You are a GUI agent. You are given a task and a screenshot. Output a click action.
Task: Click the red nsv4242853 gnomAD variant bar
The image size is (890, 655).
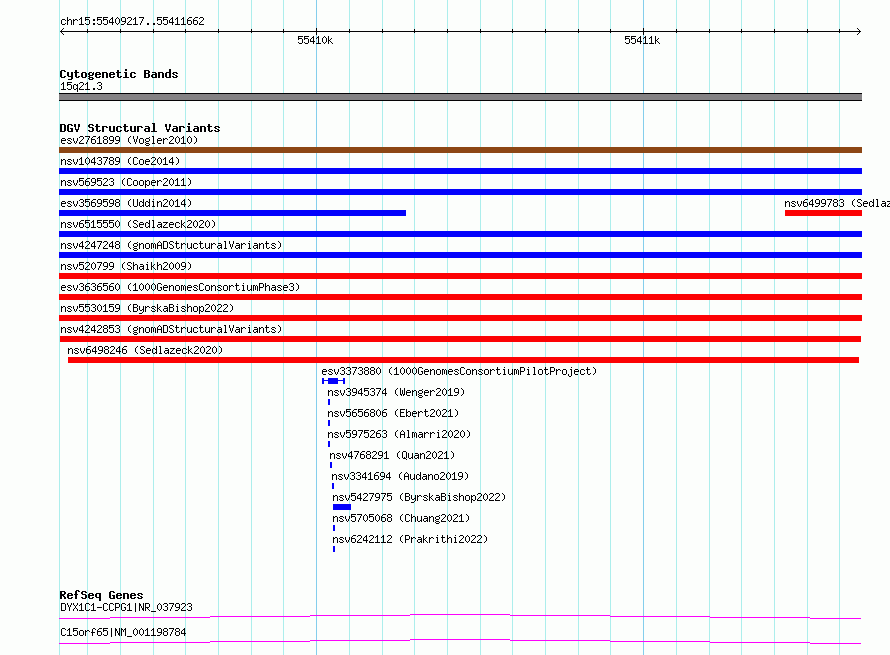pos(460,339)
